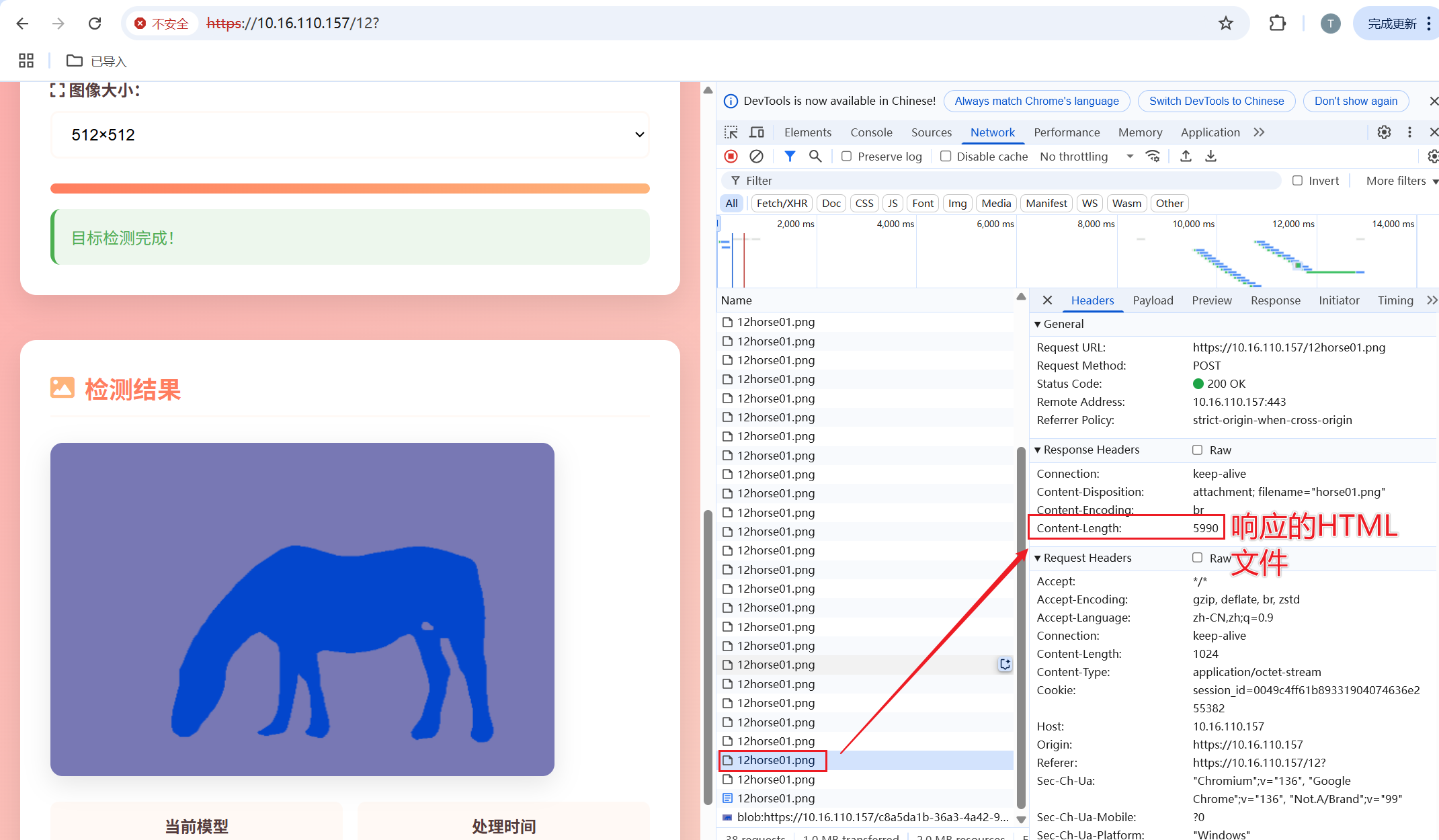Toggle the device toolbar icon

click(757, 132)
